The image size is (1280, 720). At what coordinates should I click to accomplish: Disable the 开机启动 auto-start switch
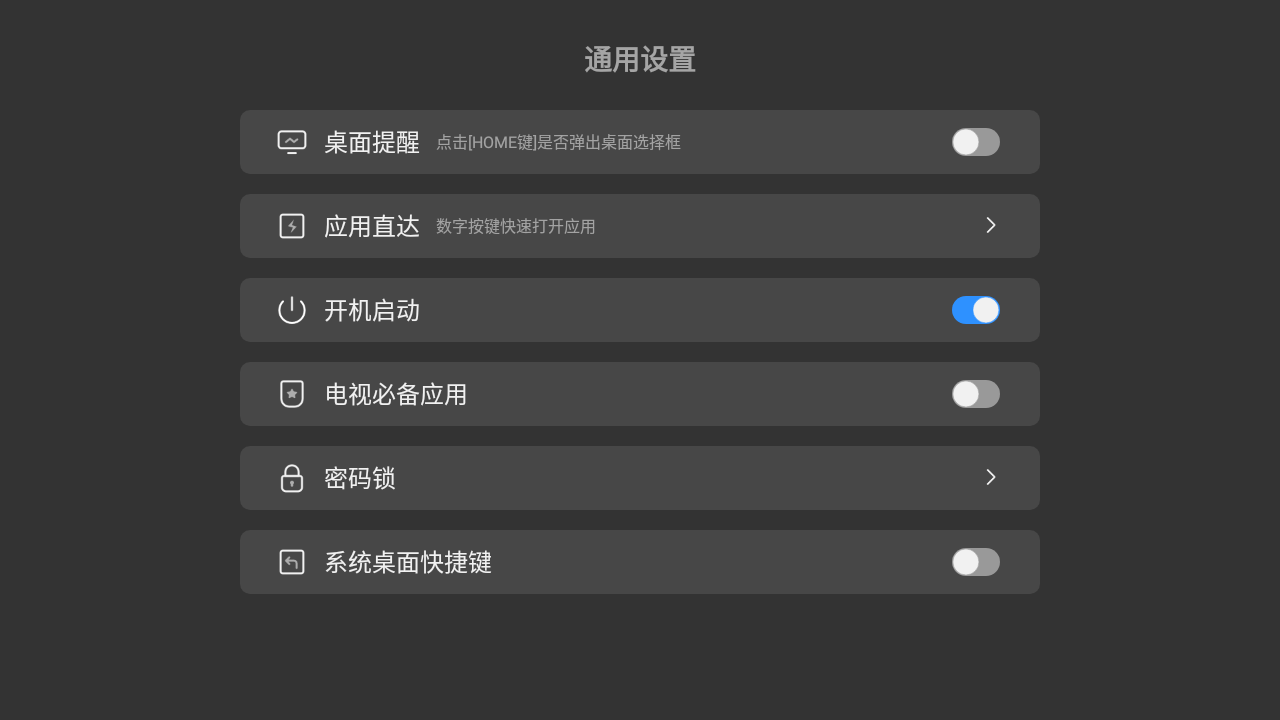point(975,310)
